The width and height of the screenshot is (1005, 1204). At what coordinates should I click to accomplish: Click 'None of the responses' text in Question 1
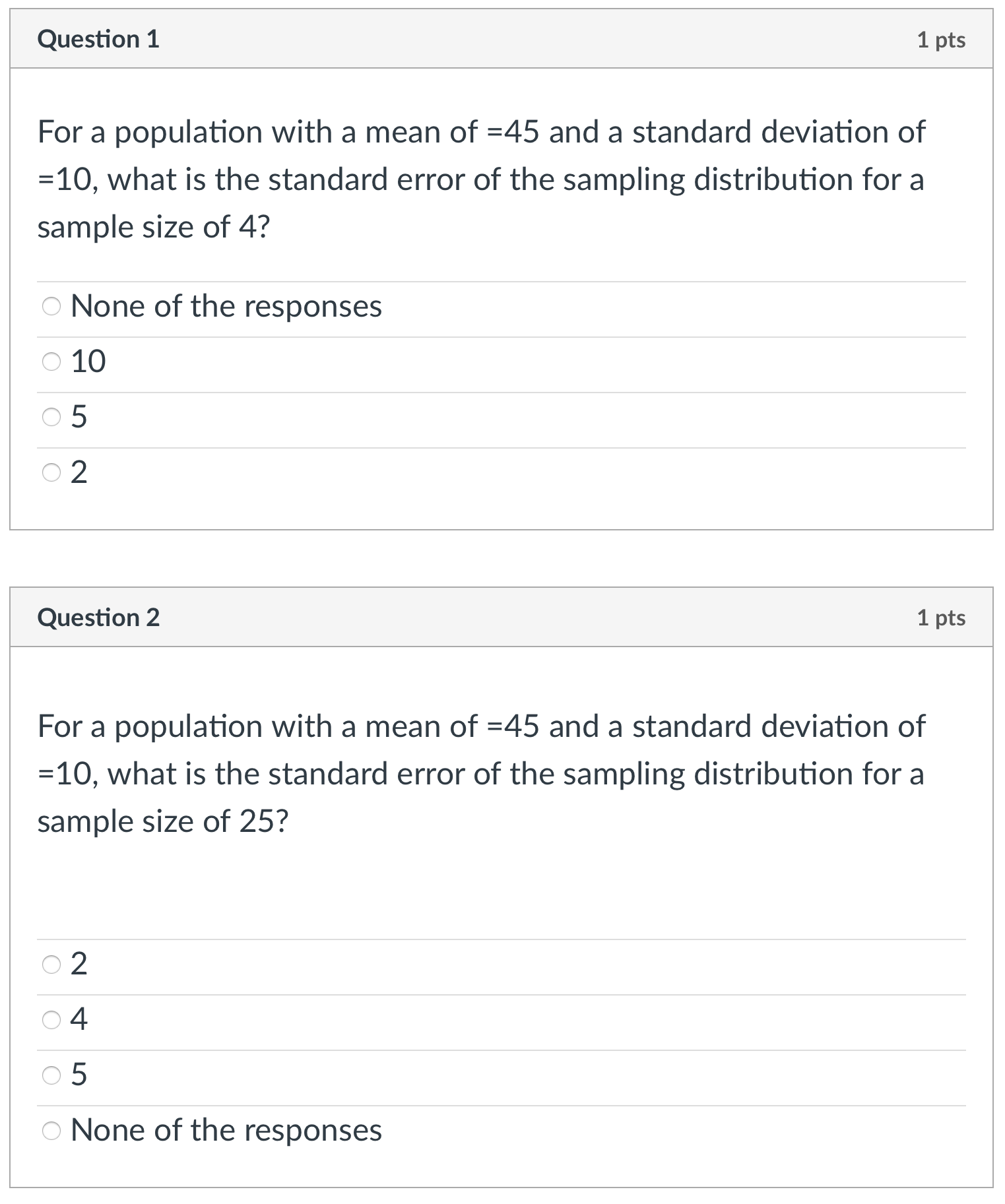pyautogui.click(x=226, y=305)
